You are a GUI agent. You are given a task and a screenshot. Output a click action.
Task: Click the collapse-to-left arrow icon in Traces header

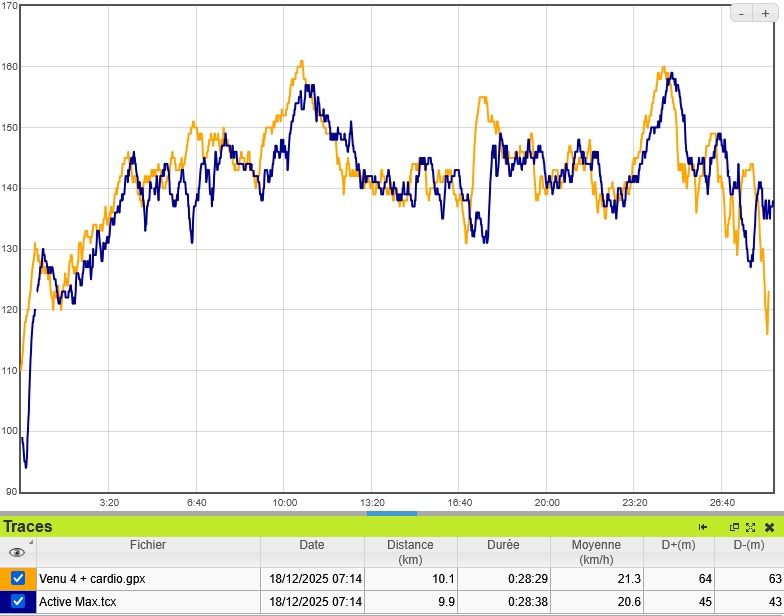pyautogui.click(x=703, y=527)
